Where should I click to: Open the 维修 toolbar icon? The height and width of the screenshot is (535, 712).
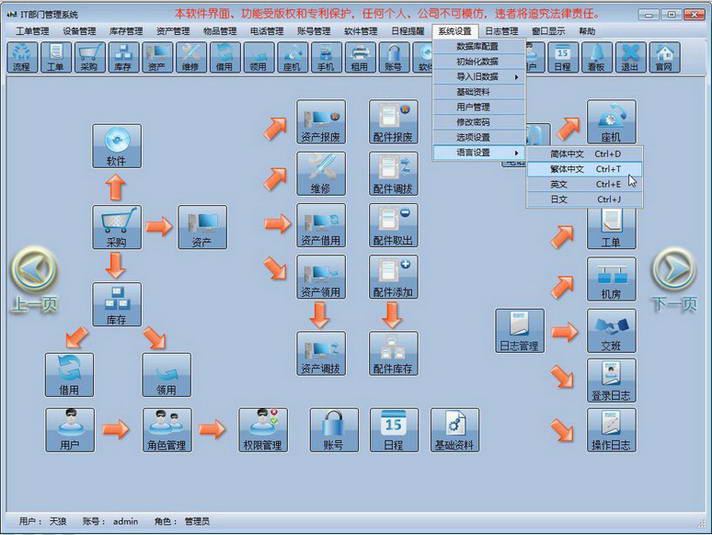tap(191, 57)
